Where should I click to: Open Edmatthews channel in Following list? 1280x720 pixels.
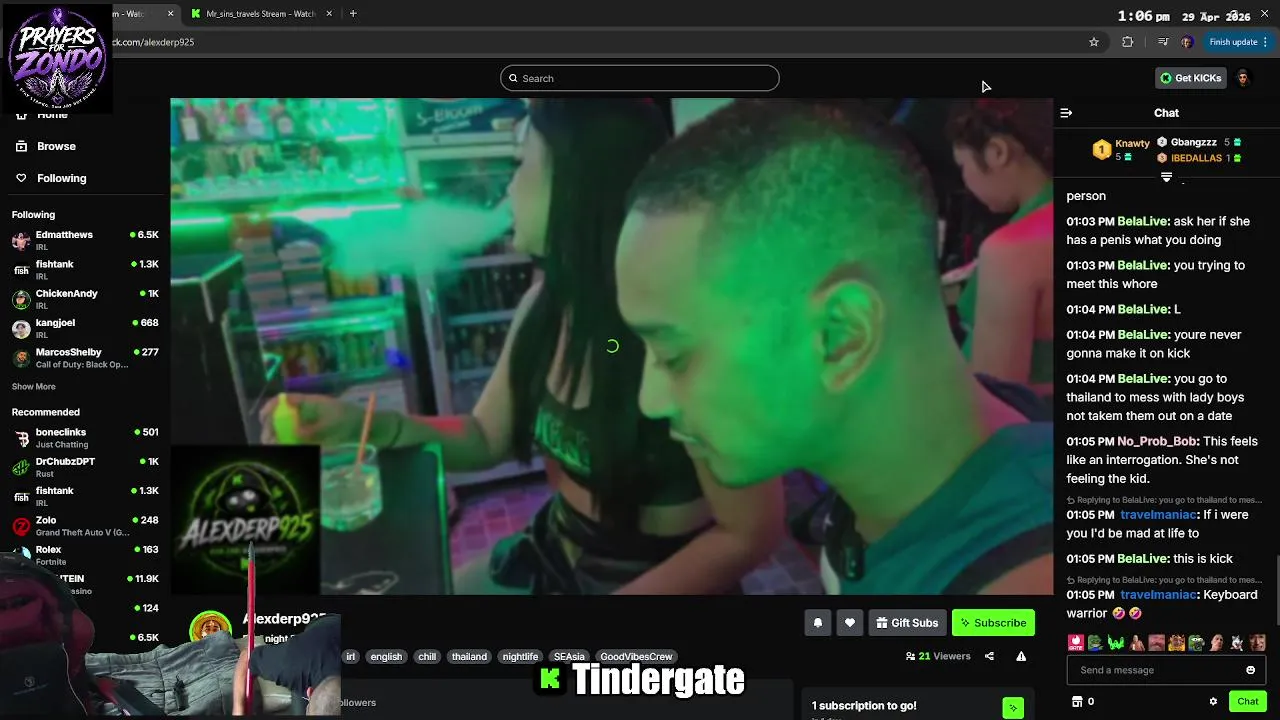(x=85, y=240)
